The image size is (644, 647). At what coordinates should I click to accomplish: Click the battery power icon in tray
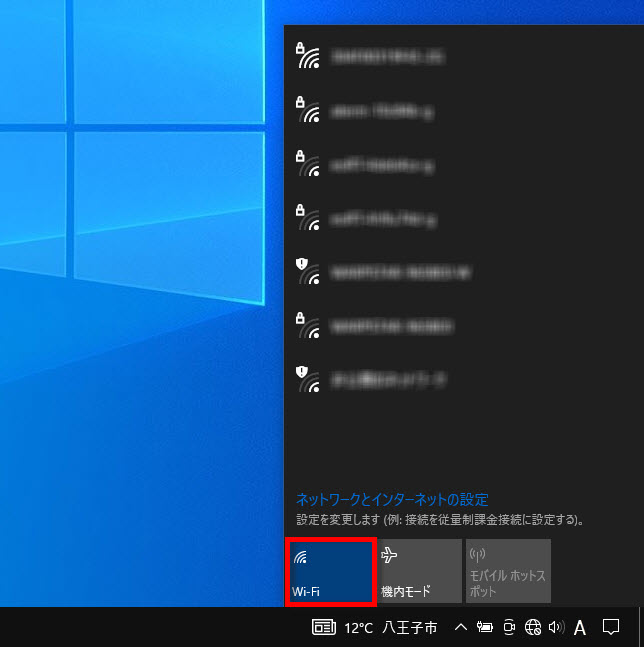(x=485, y=628)
